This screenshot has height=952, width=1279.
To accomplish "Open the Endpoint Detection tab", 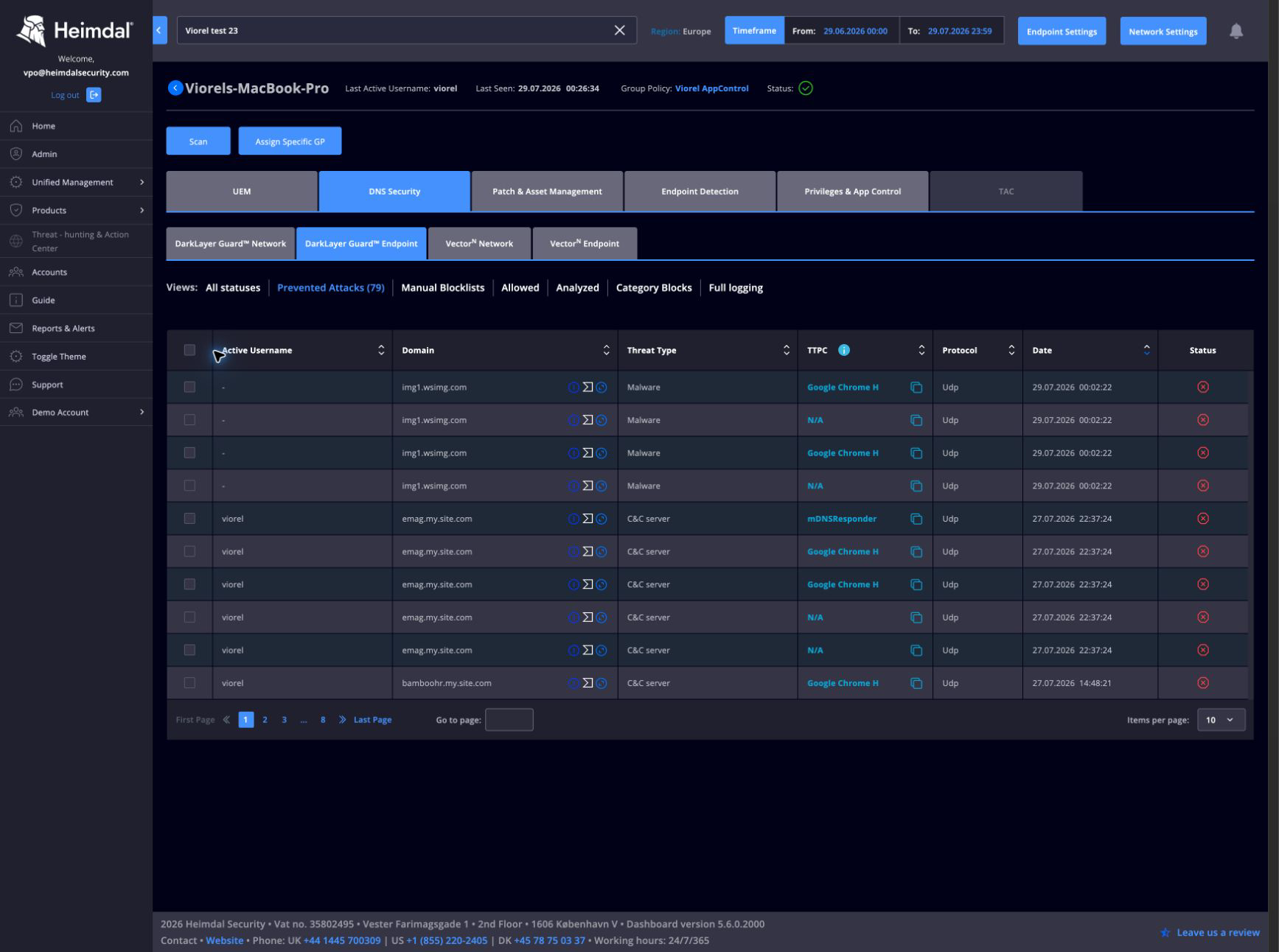I will point(700,192).
